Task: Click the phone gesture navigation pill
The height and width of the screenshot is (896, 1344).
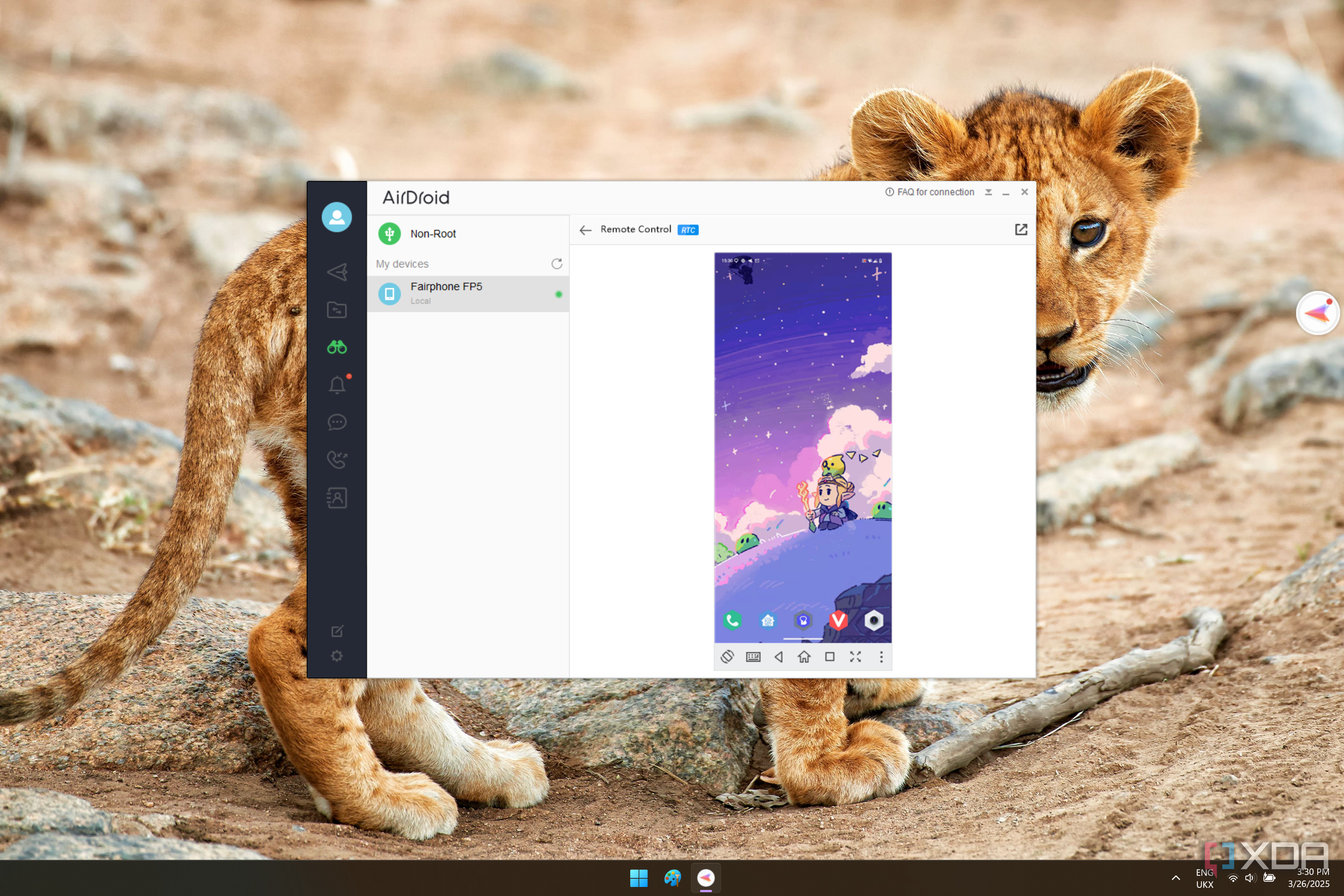Action: [x=803, y=638]
